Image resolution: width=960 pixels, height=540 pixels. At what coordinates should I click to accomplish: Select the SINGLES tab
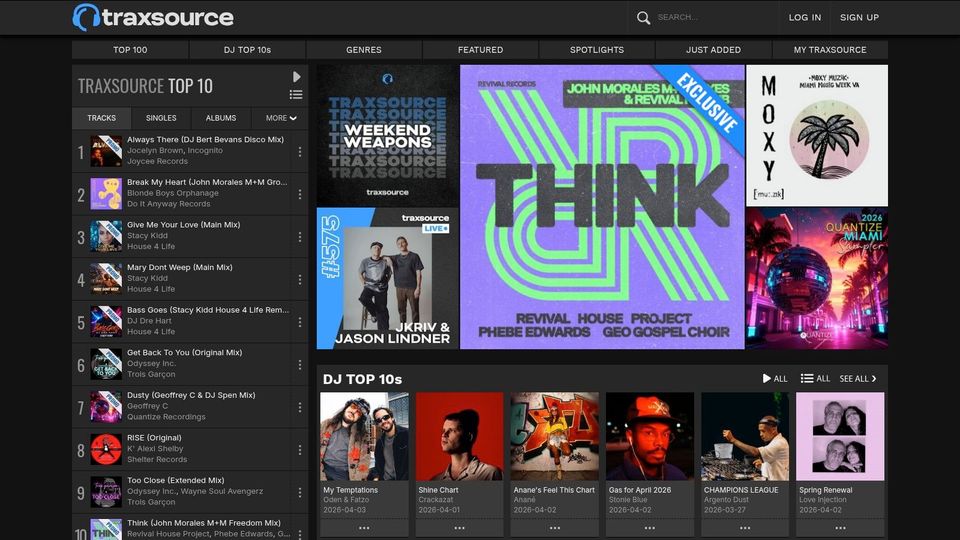point(161,118)
